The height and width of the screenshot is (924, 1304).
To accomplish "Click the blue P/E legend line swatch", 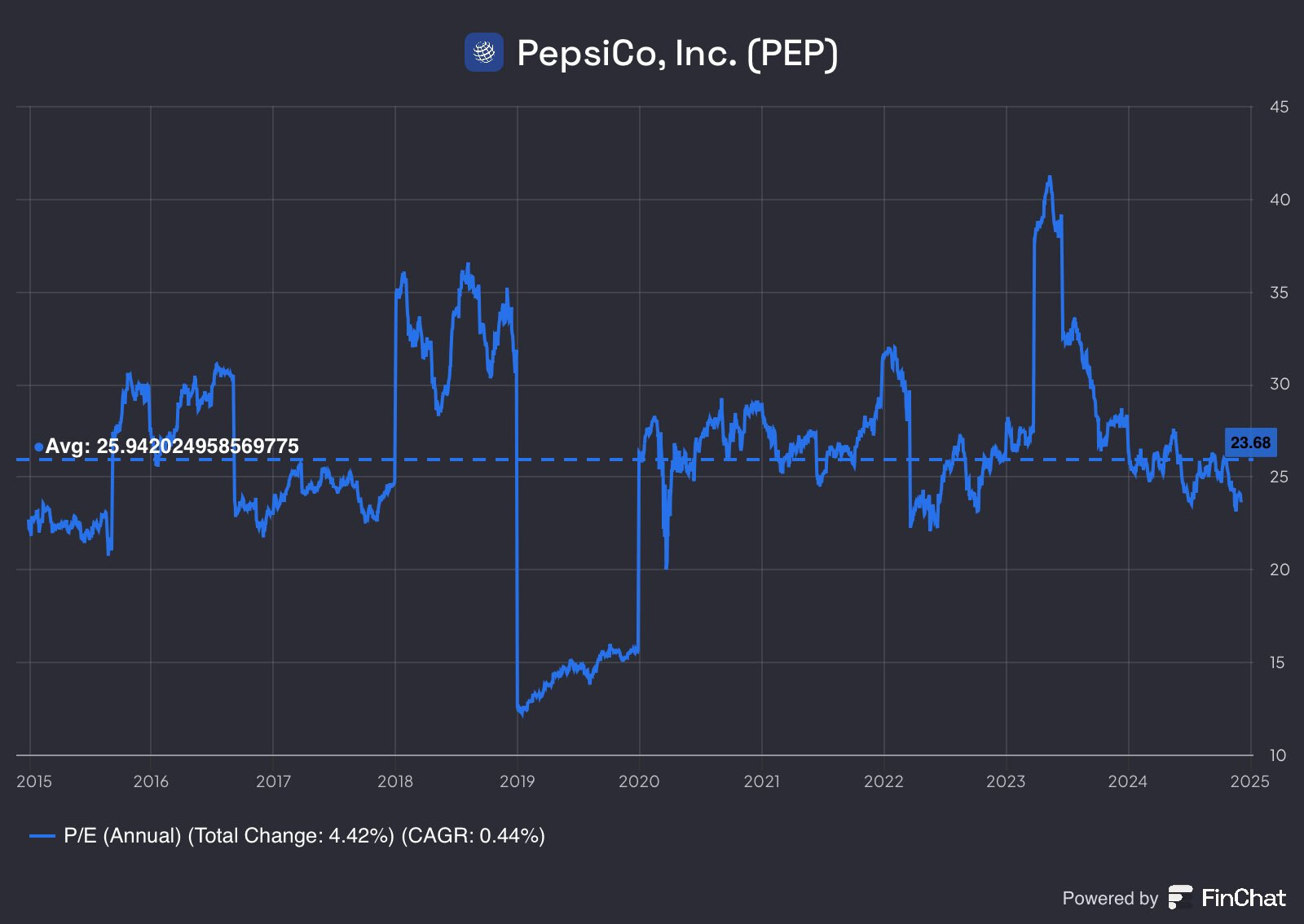I will (42, 836).
